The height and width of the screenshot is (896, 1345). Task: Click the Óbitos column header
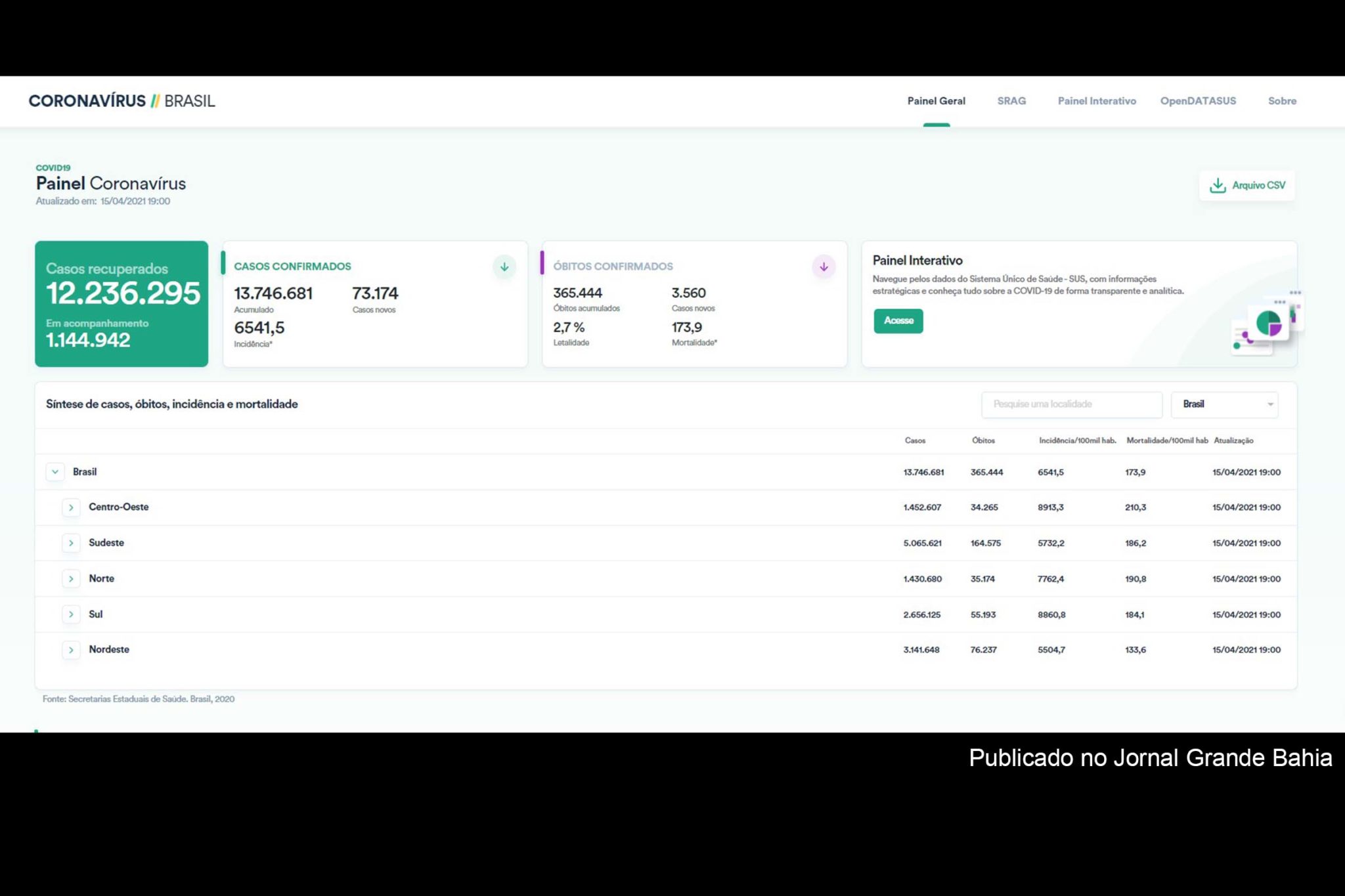click(983, 440)
